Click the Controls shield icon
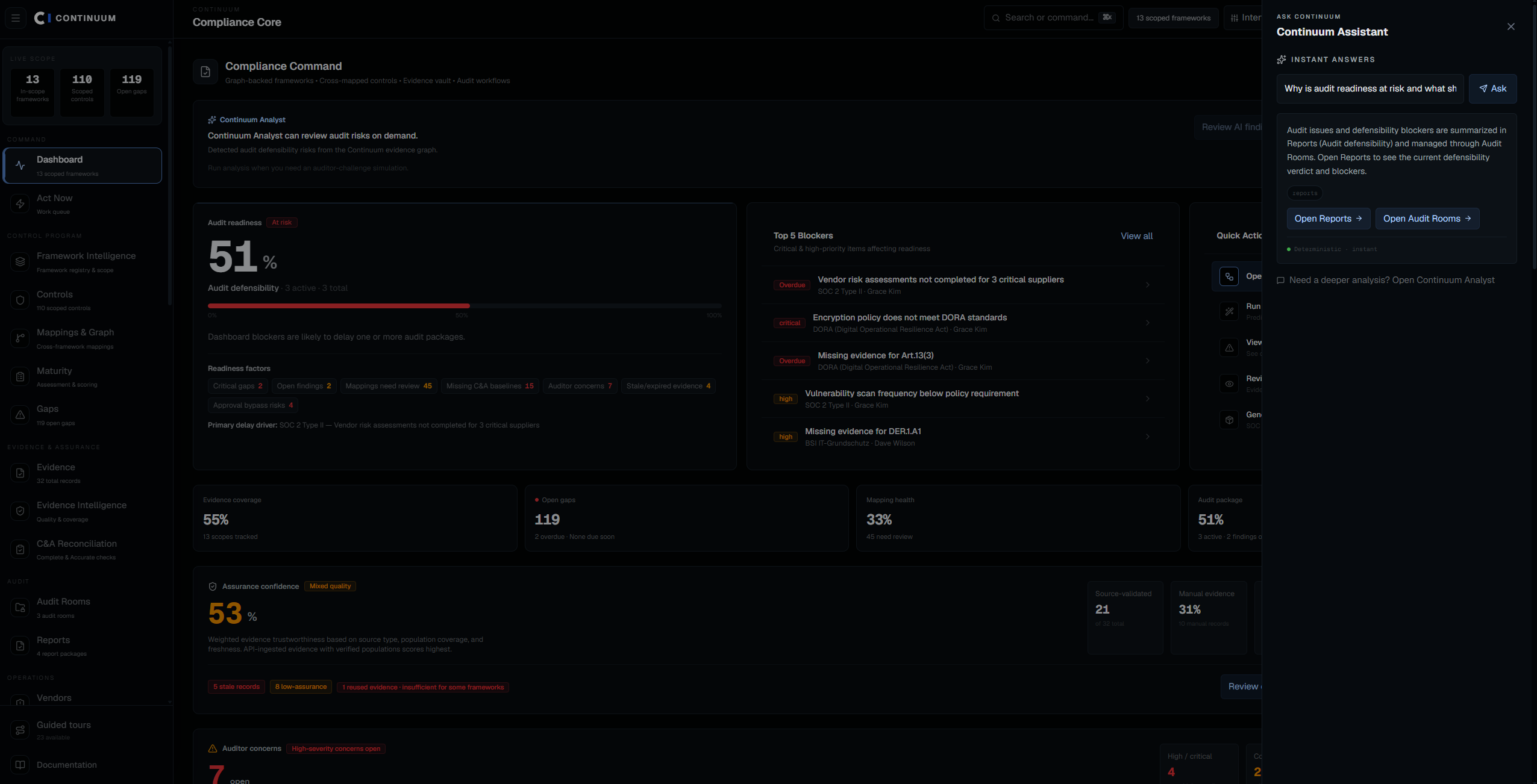The image size is (1537, 784). pyautogui.click(x=20, y=300)
